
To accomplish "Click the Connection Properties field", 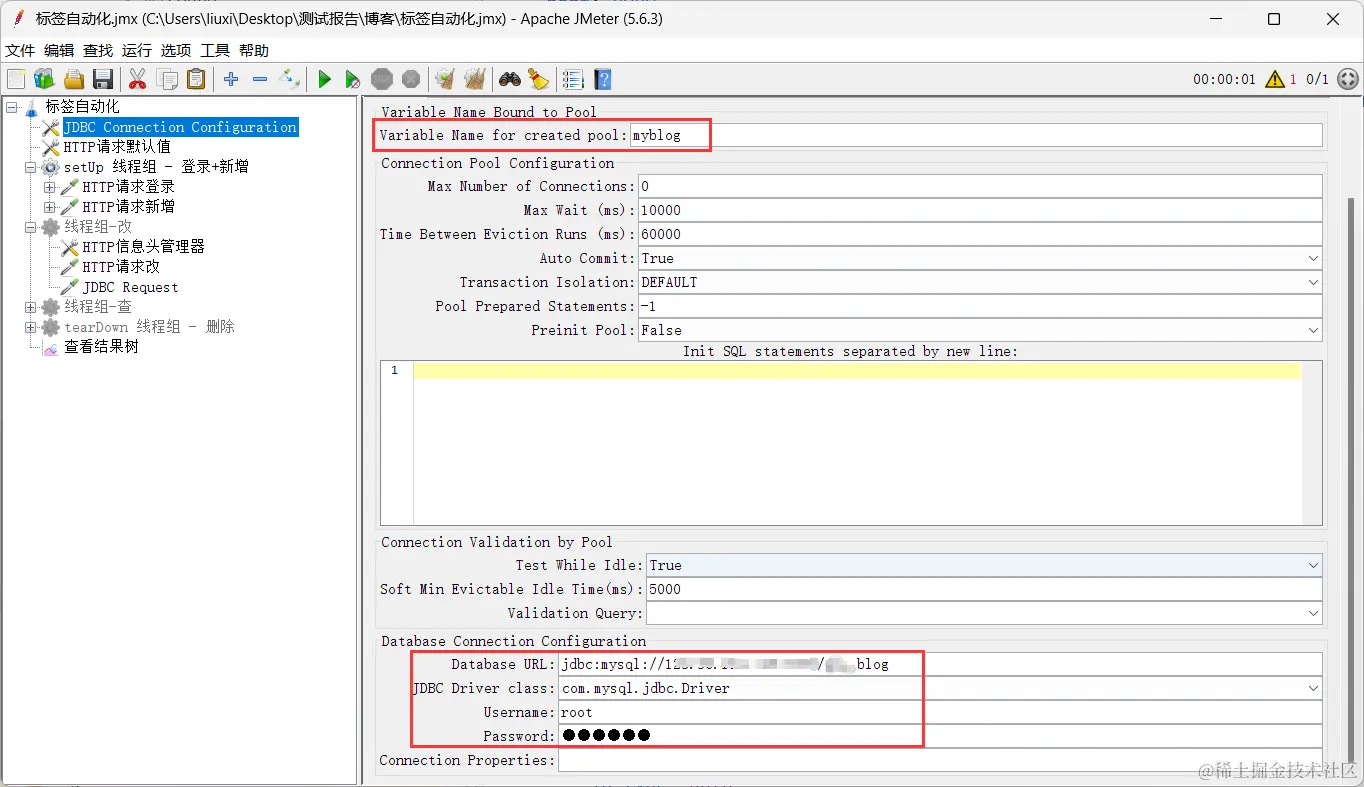I will [x=940, y=760].
